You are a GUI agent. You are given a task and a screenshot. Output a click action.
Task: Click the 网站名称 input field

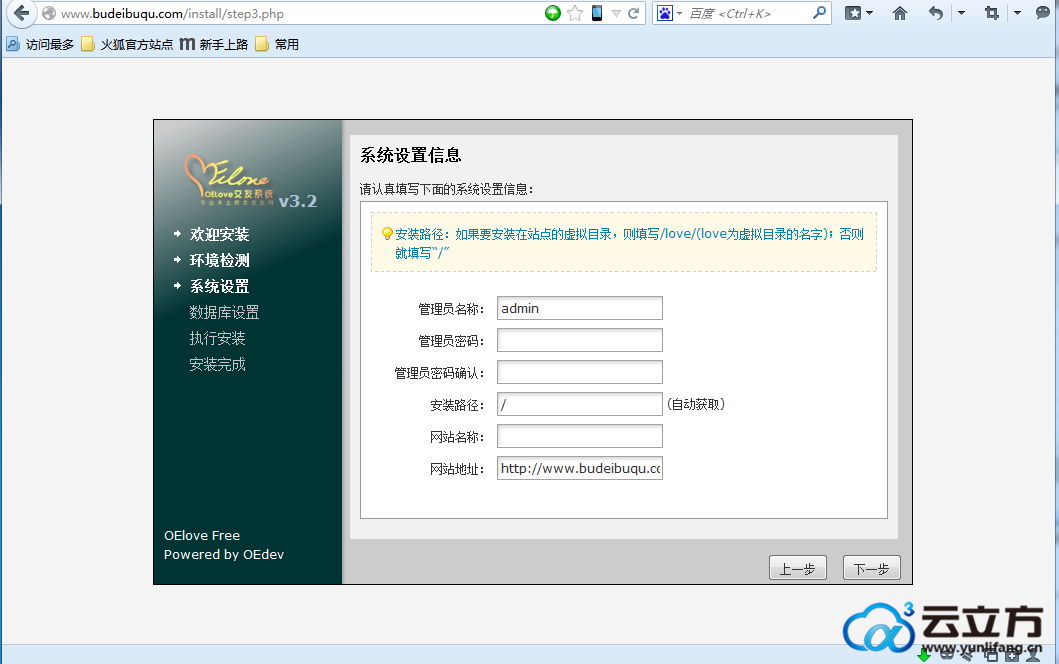[579, 436]
